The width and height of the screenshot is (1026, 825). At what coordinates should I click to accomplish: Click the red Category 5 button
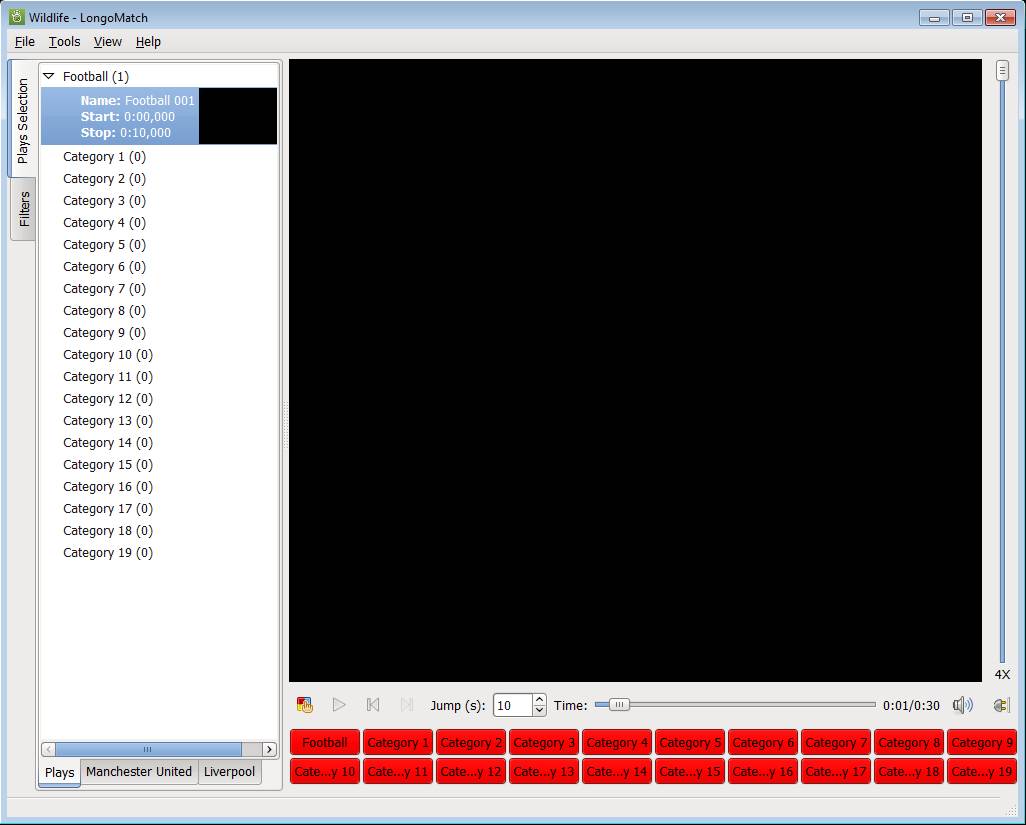point(690,743)
